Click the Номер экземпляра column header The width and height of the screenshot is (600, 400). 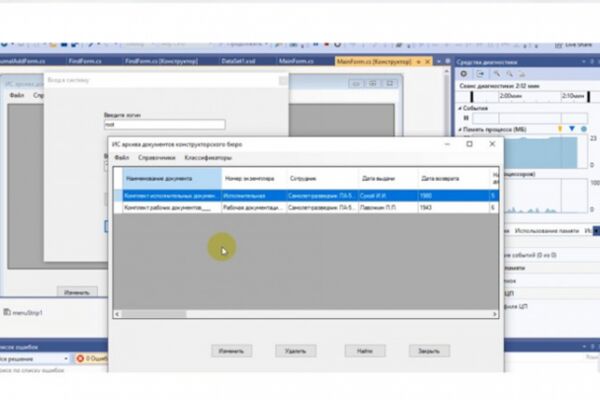pos(254,178)
